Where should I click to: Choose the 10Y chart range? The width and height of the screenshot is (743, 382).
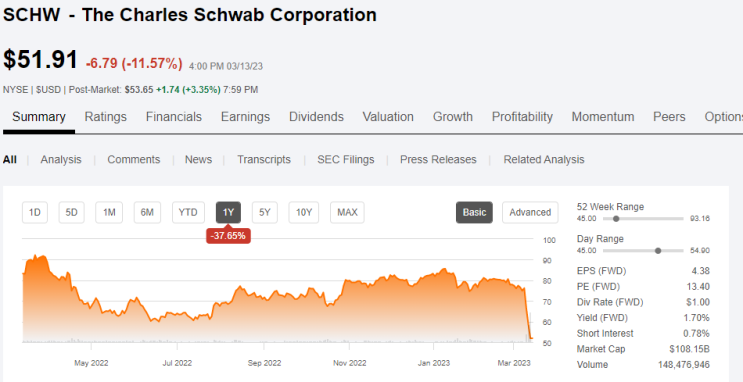pos(304,212)
